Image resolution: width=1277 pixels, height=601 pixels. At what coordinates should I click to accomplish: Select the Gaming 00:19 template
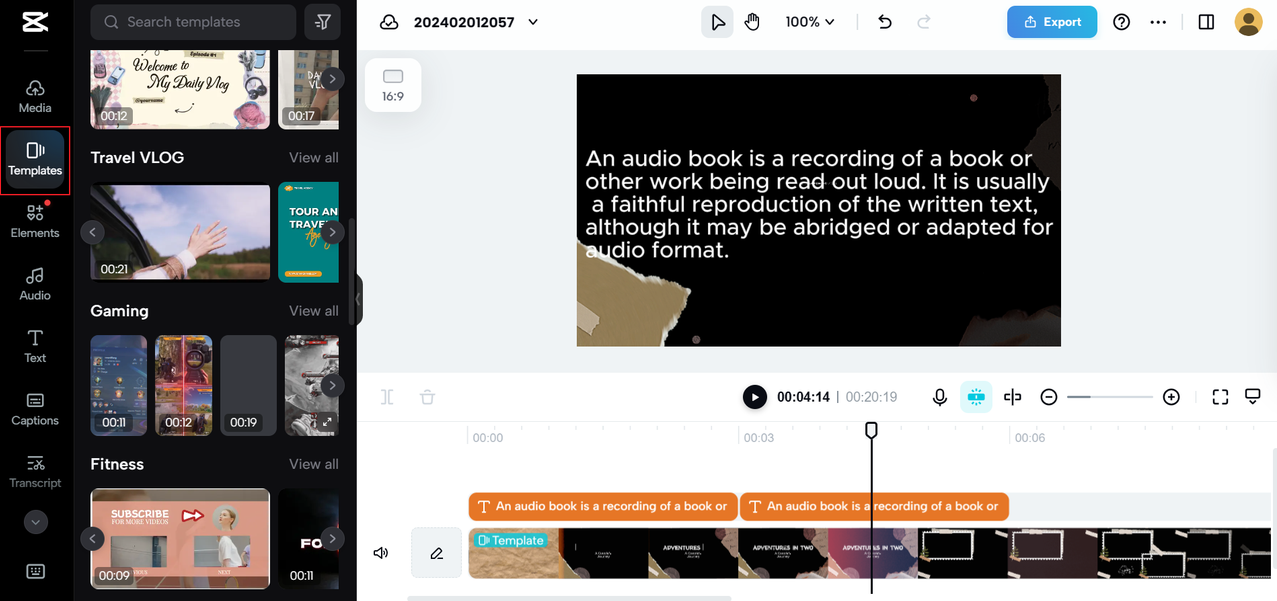[x=248, y=385]
